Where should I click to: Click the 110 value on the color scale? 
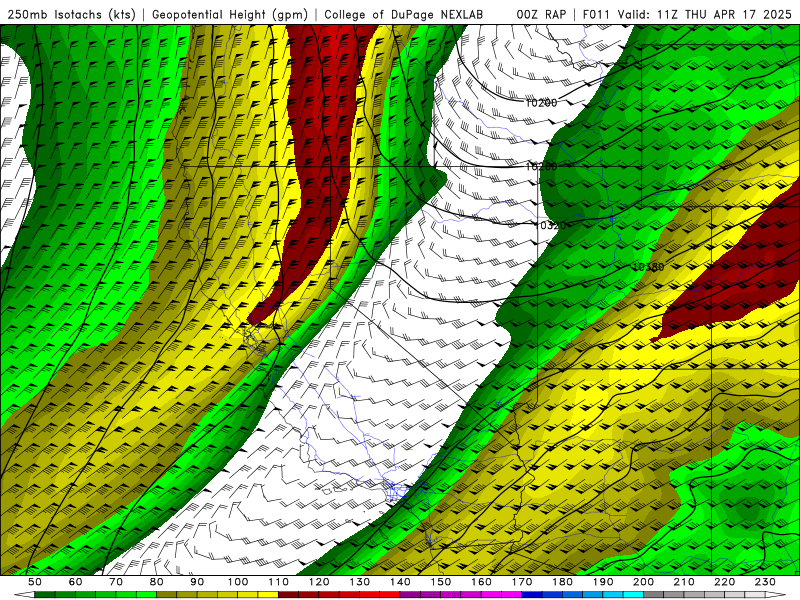pyautogui.click(x=278, y=582)
